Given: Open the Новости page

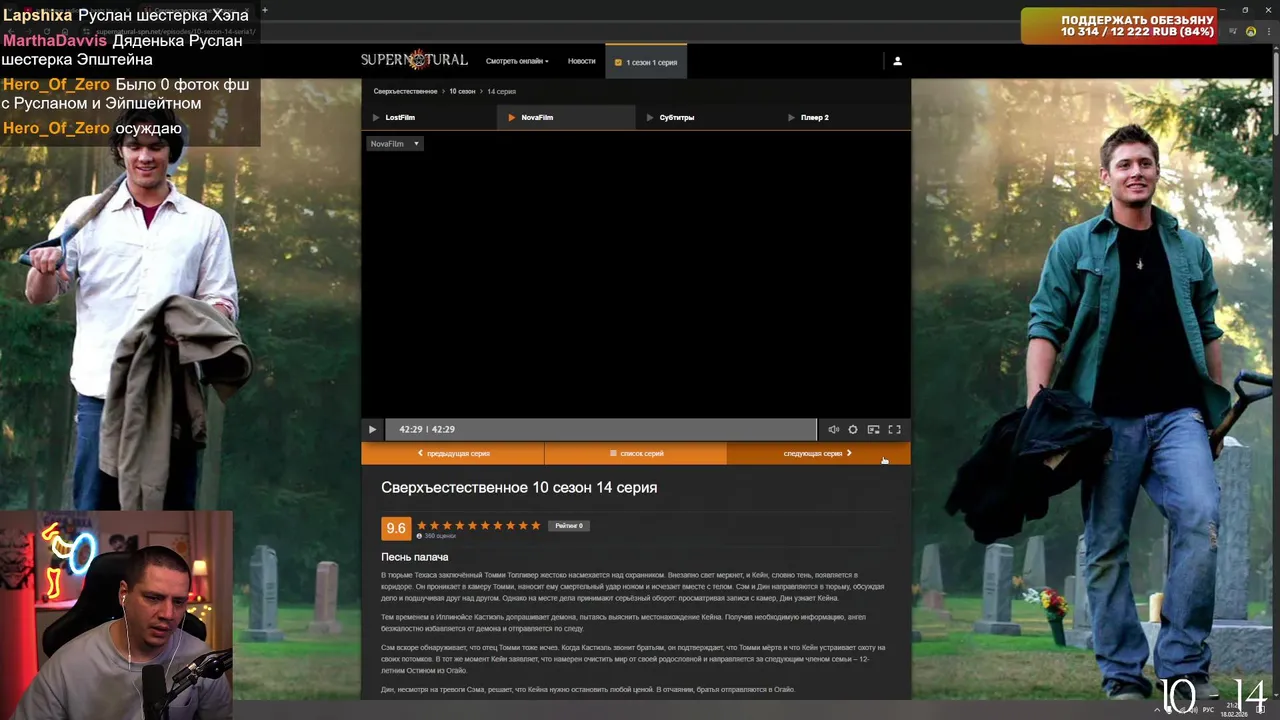Looking at the screenshot, I should (581, 62).
